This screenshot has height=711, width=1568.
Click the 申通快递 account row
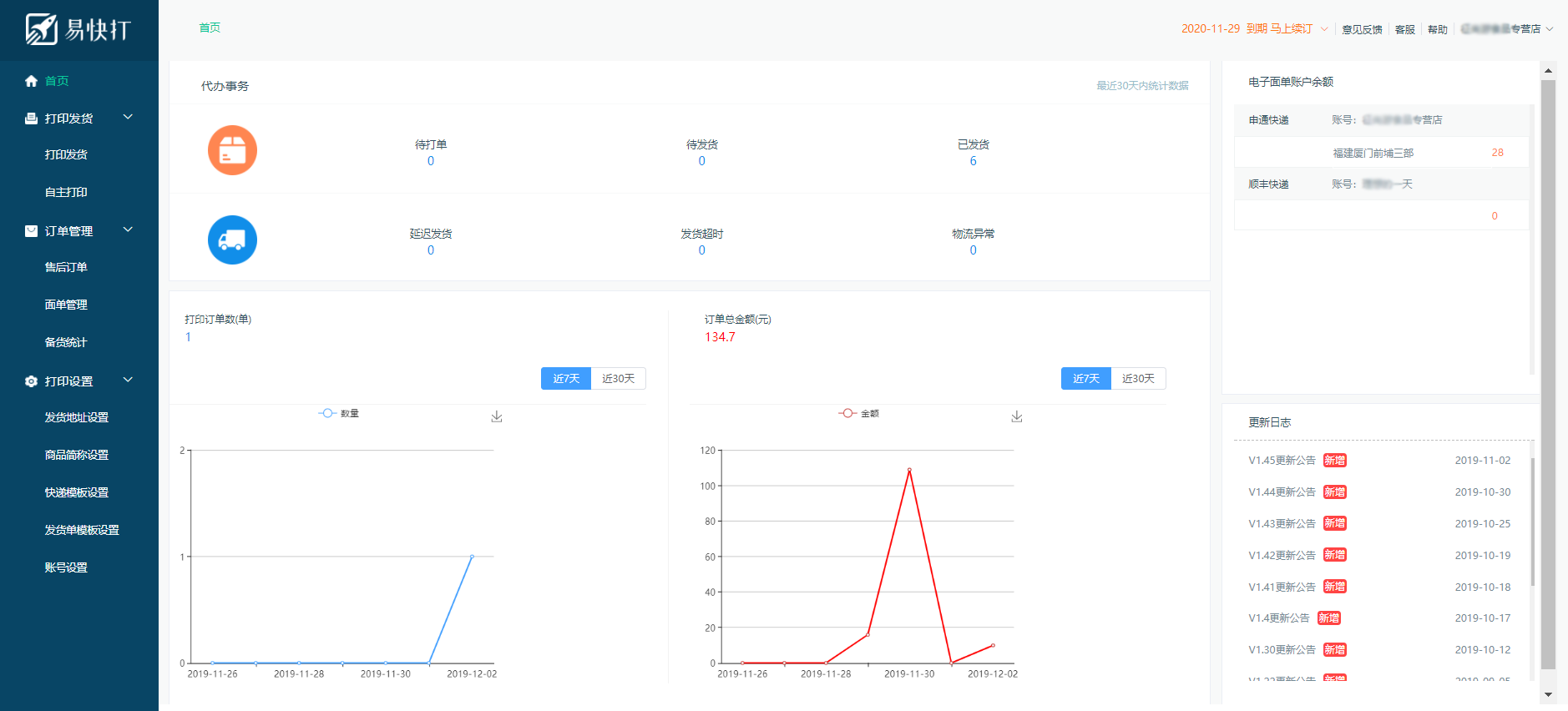(x=1382, y=120)
